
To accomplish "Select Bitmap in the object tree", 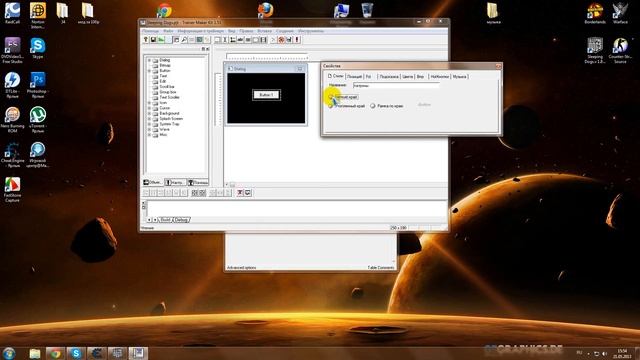I will click(165, 65).
